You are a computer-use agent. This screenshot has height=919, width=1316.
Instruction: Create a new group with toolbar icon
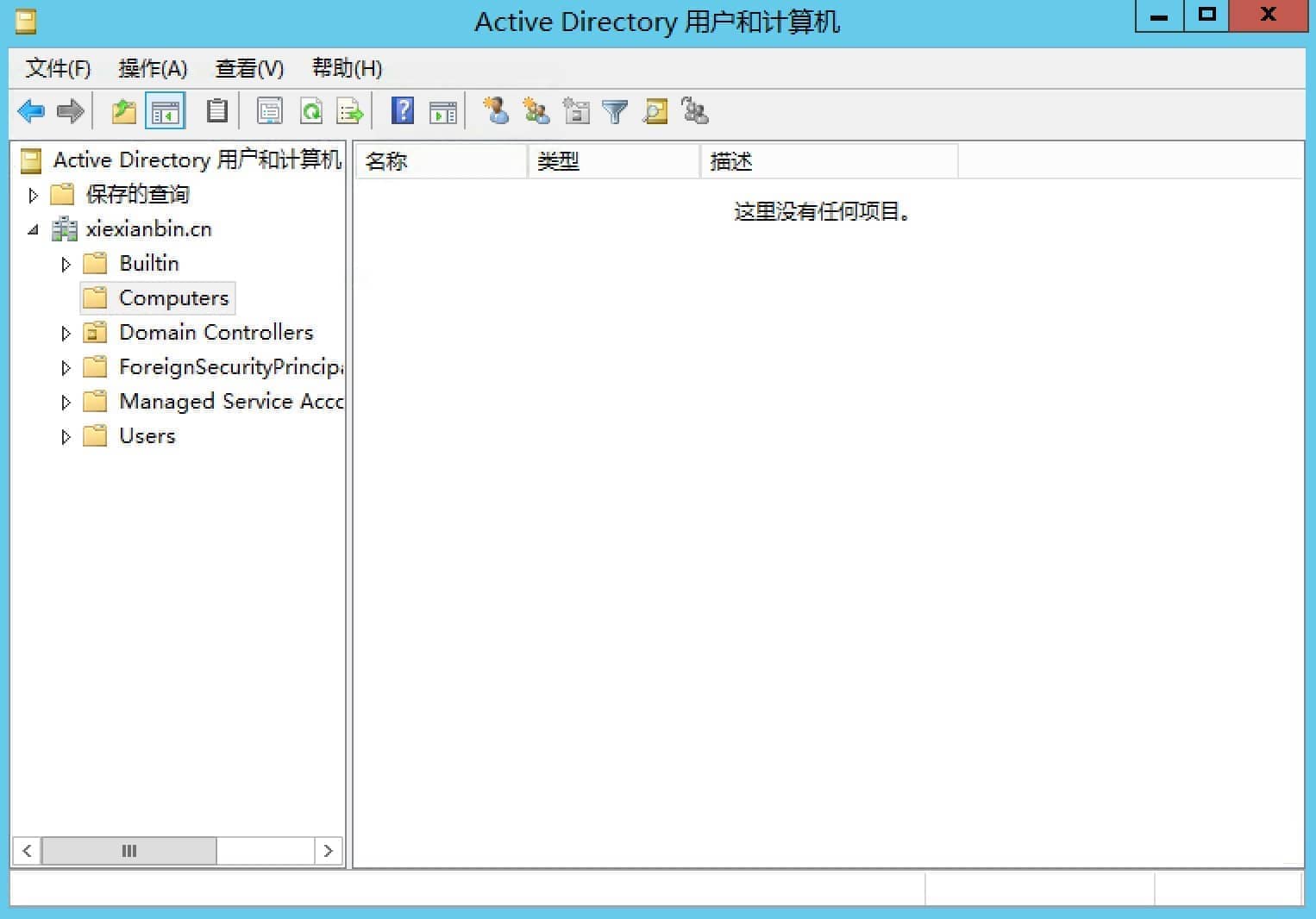536,111
